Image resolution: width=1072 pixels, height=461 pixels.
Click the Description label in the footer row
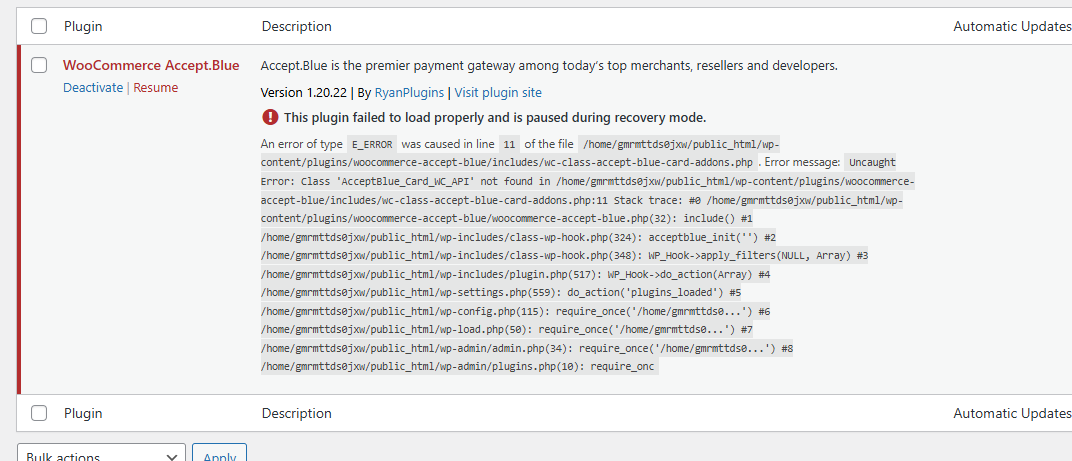(x=297, y=413)
